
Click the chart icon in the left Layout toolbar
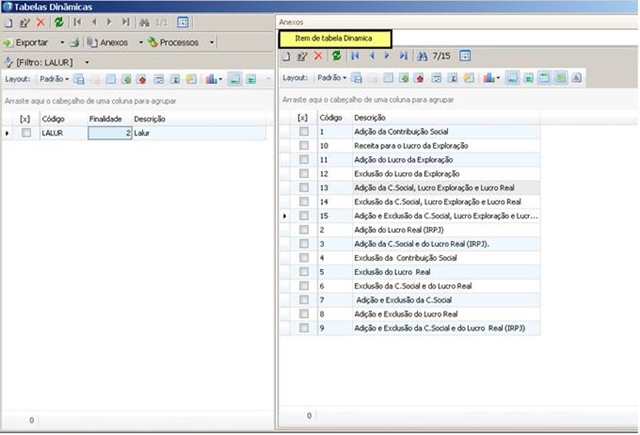coord(211,79)
